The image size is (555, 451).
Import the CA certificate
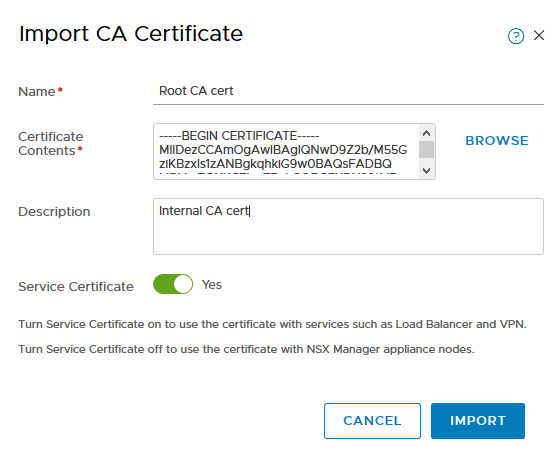[x=477, y=421]
